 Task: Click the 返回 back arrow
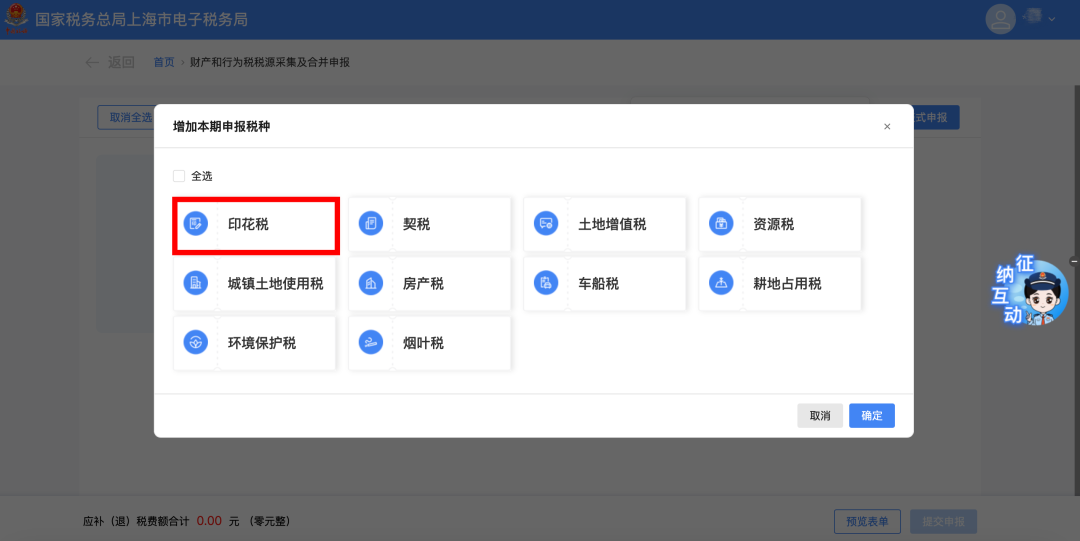tap(92, 63)
